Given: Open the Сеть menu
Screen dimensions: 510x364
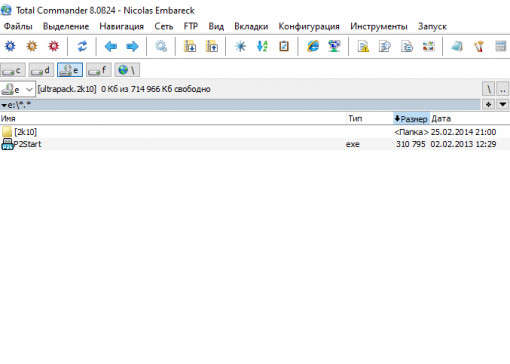Looking at the screenshot, I should (163, 26).
